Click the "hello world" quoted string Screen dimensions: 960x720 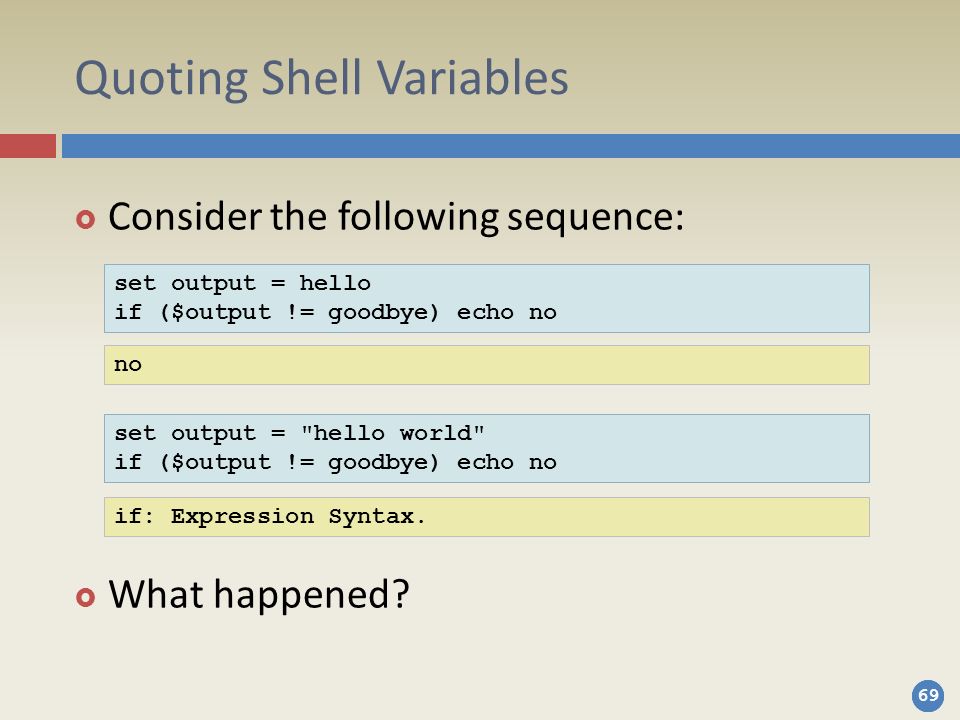[x=392, y=433]
